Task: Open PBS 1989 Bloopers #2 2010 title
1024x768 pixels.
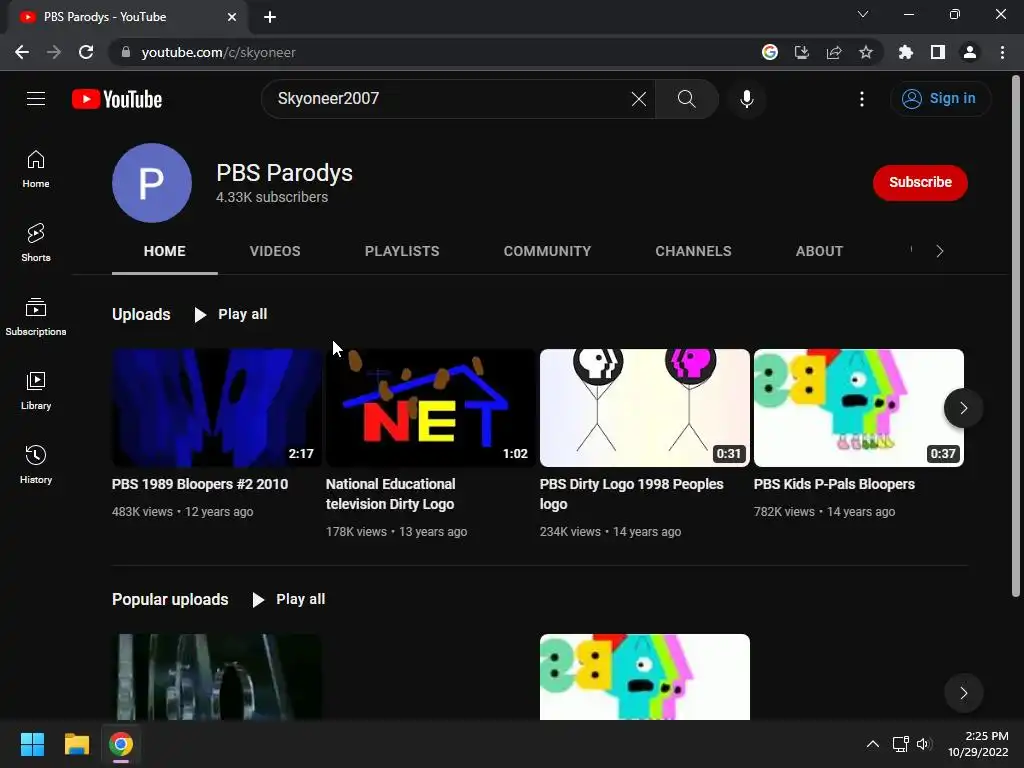Action: coord(200,484)
